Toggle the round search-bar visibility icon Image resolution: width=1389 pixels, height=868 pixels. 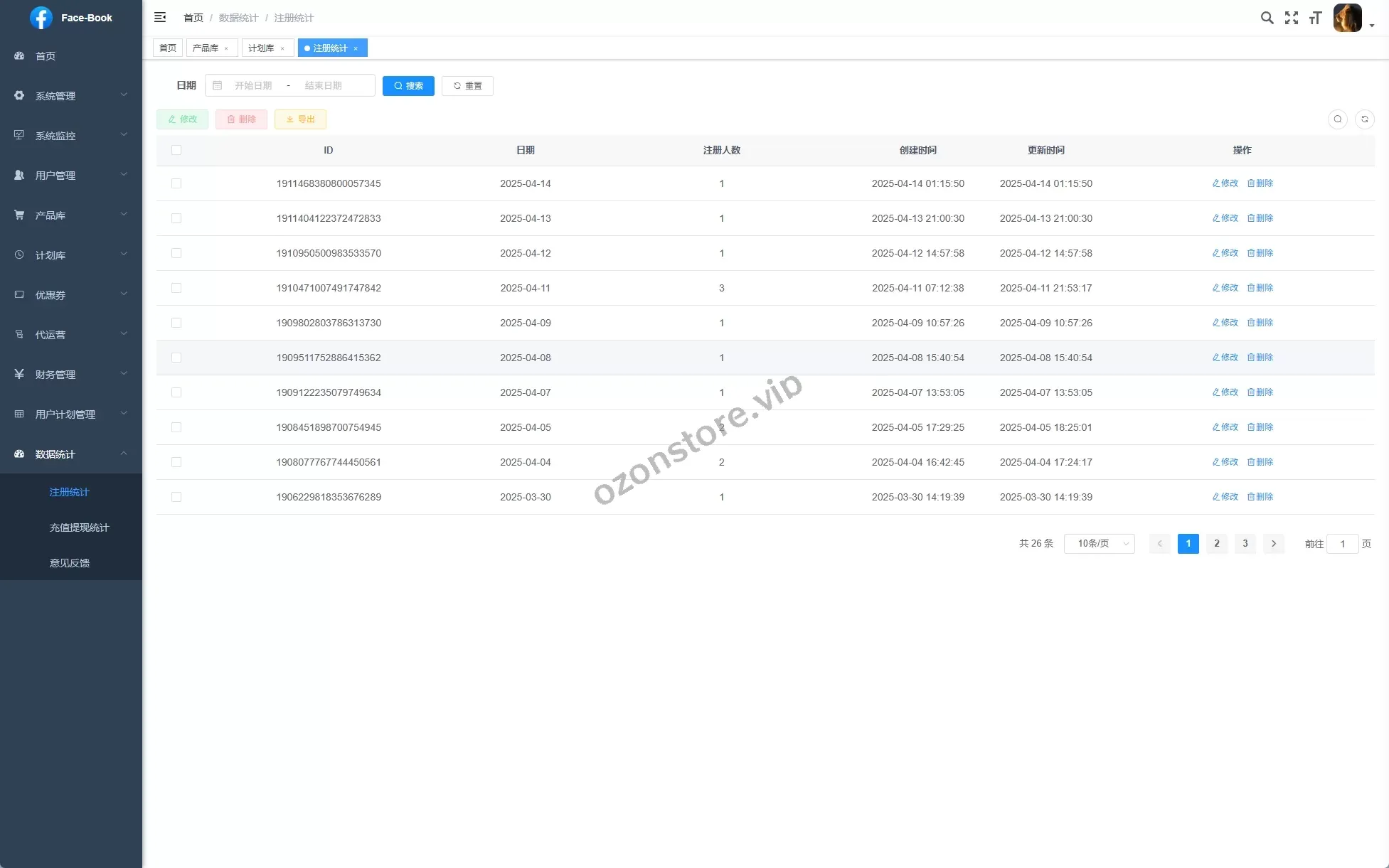1337,119
